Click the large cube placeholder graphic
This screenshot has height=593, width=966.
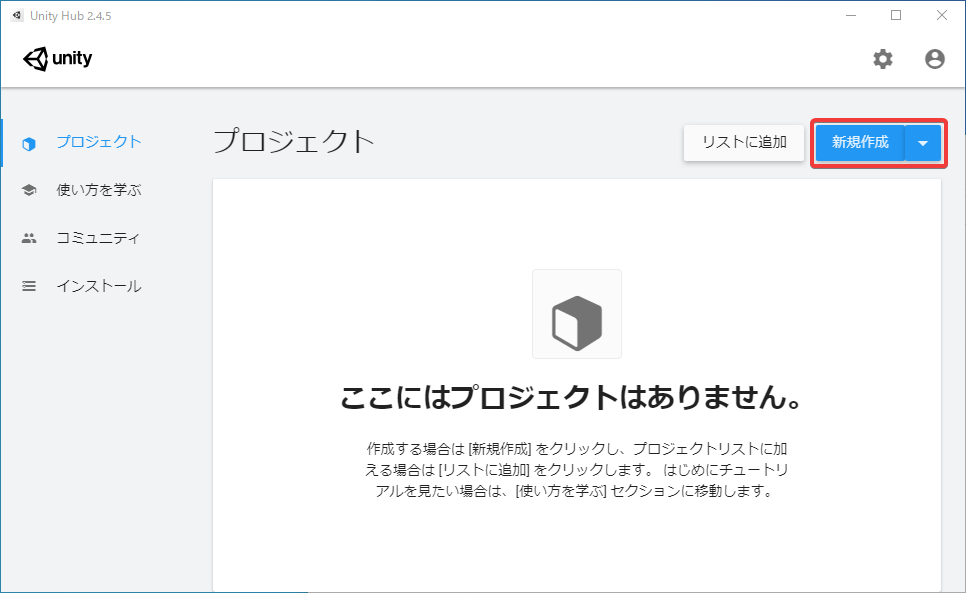coord(576,313)
